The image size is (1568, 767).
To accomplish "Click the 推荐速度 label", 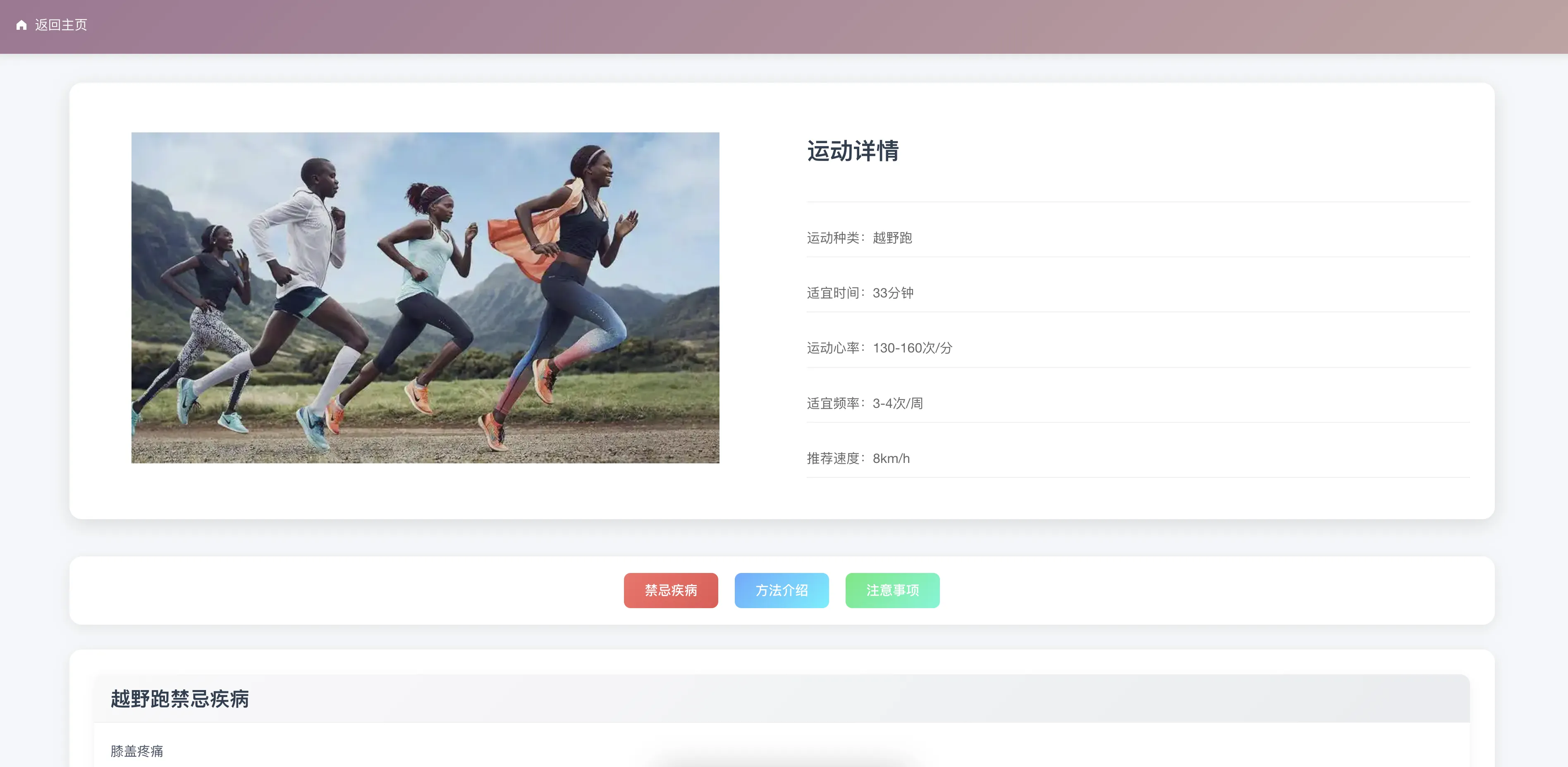I will click(x=833, y=458).
